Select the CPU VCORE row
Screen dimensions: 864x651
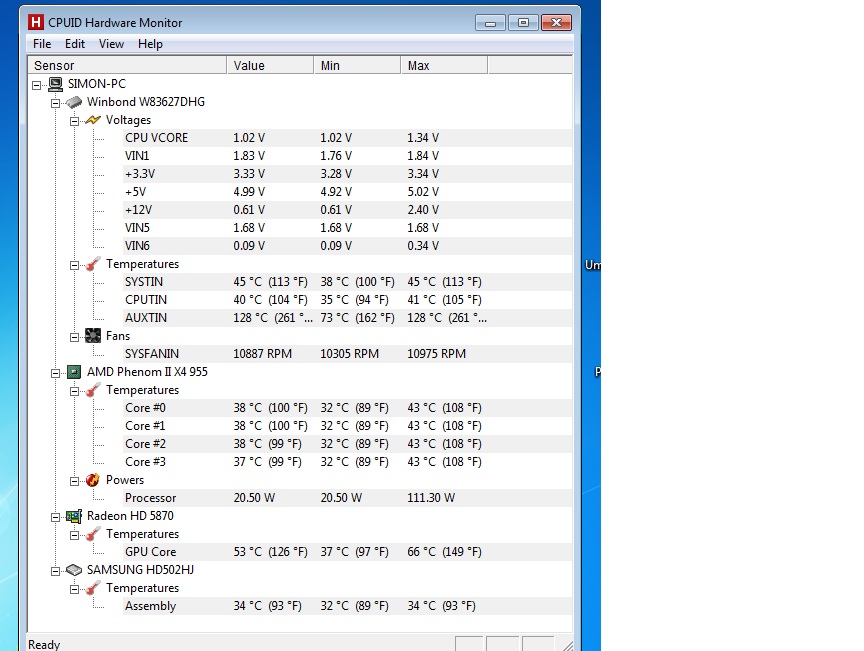pyautogui.click(x=348, y=138)
